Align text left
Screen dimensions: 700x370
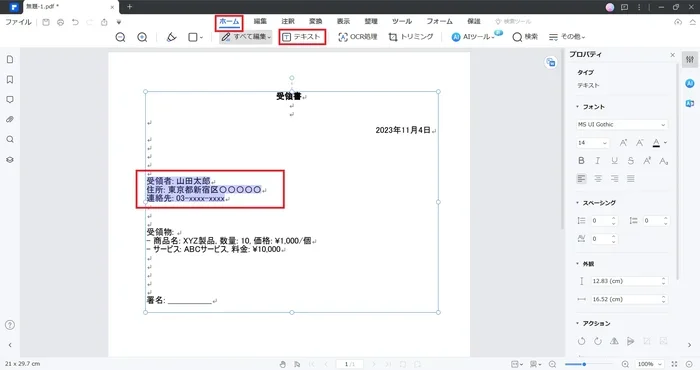point(581,179)
